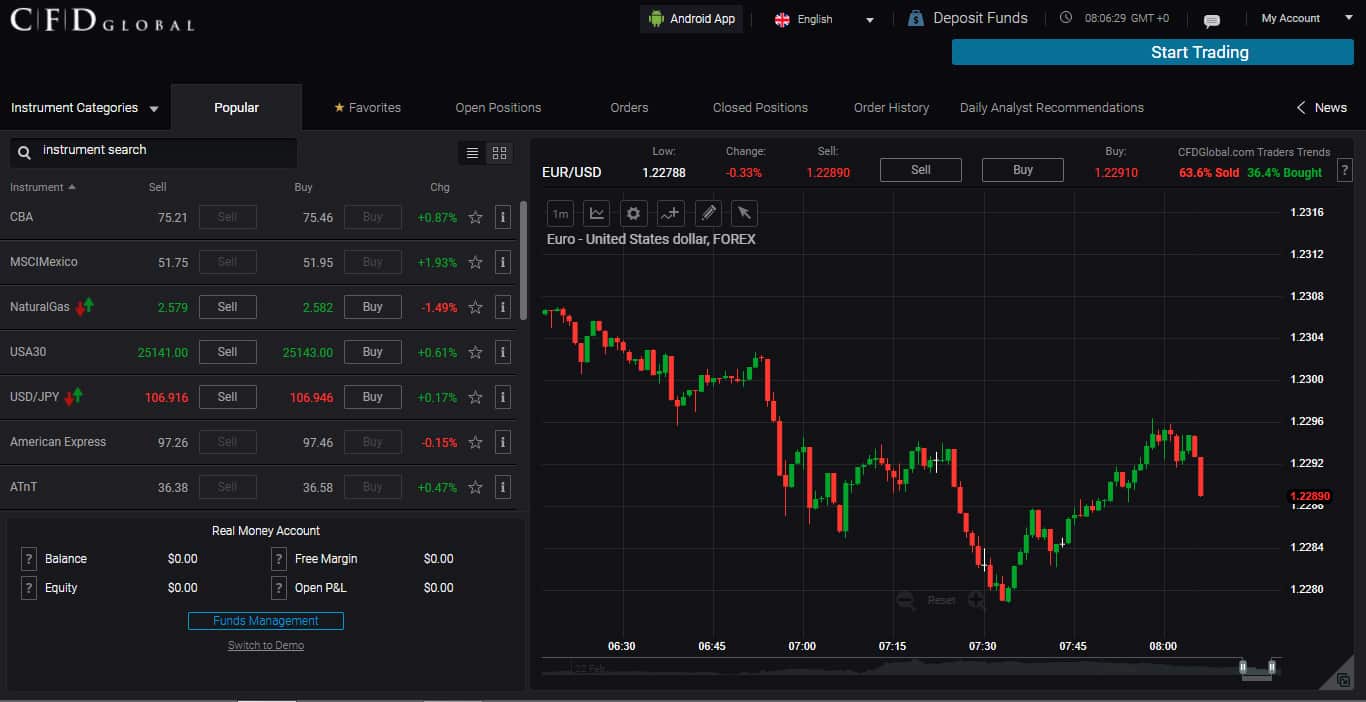Add indicator using the trend-plus icon
Viewport: 1366px width, 702px height.
tap(670, 213)
